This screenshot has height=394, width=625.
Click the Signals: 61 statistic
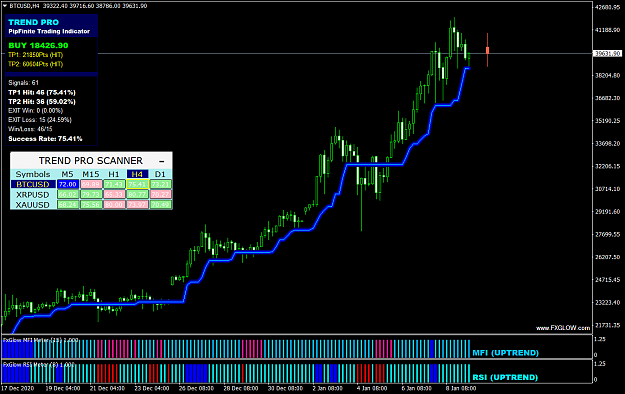point(24,83)
